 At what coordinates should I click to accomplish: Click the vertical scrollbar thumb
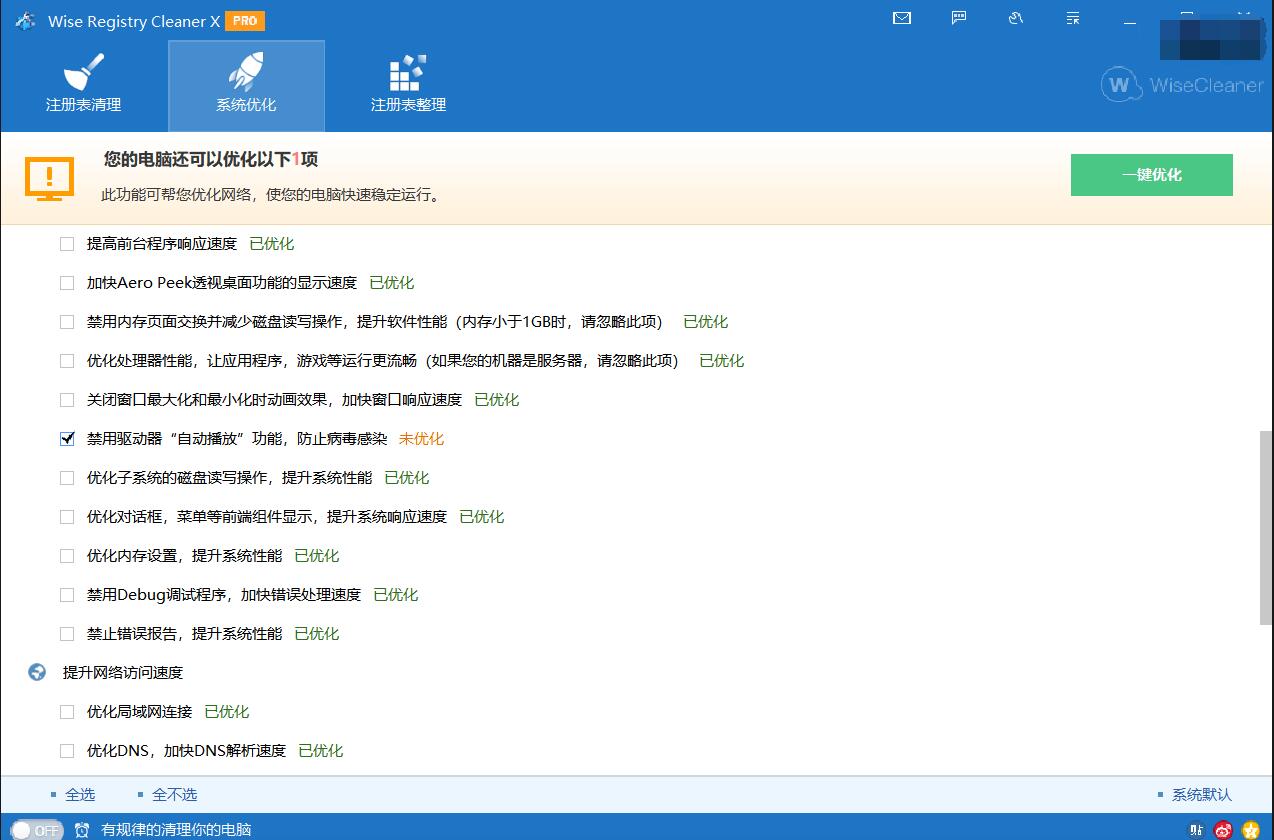tap(1266, 528)
